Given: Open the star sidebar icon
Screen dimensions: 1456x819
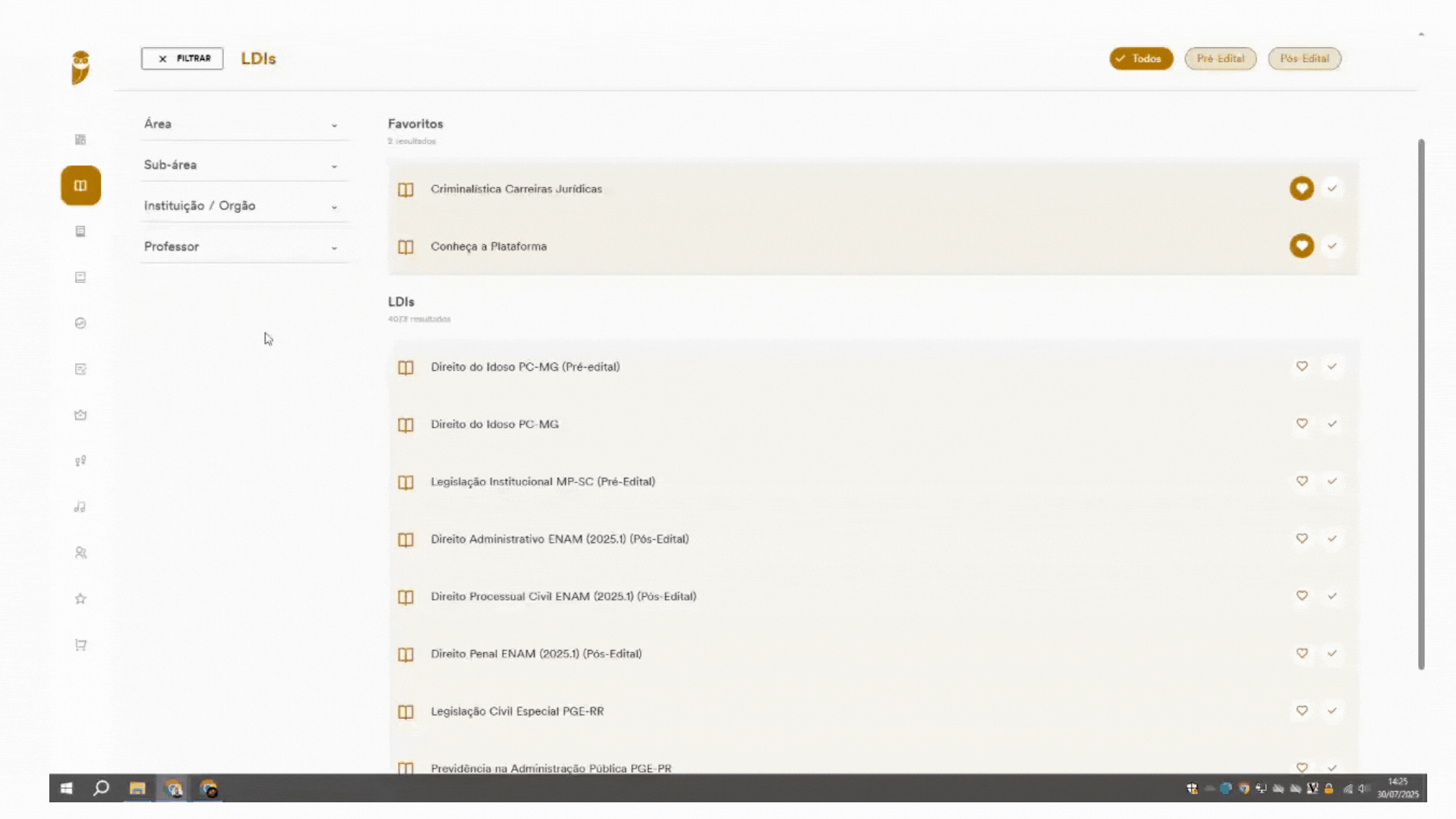Looking at the screenshot, I should point(80,599).
